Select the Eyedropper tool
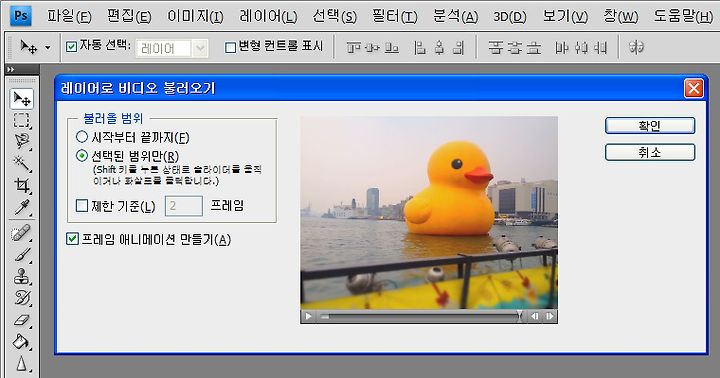This screenshot has height=378, width=720. click(22, 207)
